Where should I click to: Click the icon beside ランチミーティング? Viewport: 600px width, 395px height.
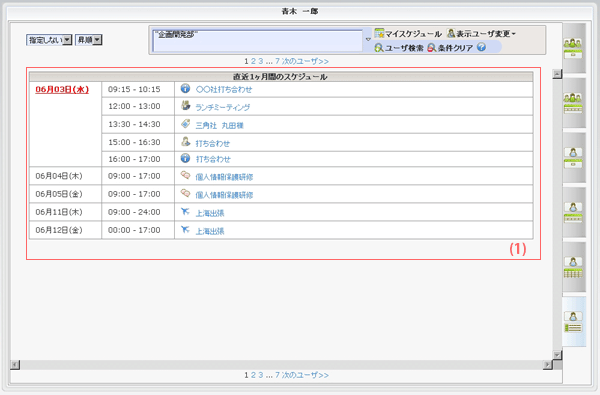pos(186,106)
